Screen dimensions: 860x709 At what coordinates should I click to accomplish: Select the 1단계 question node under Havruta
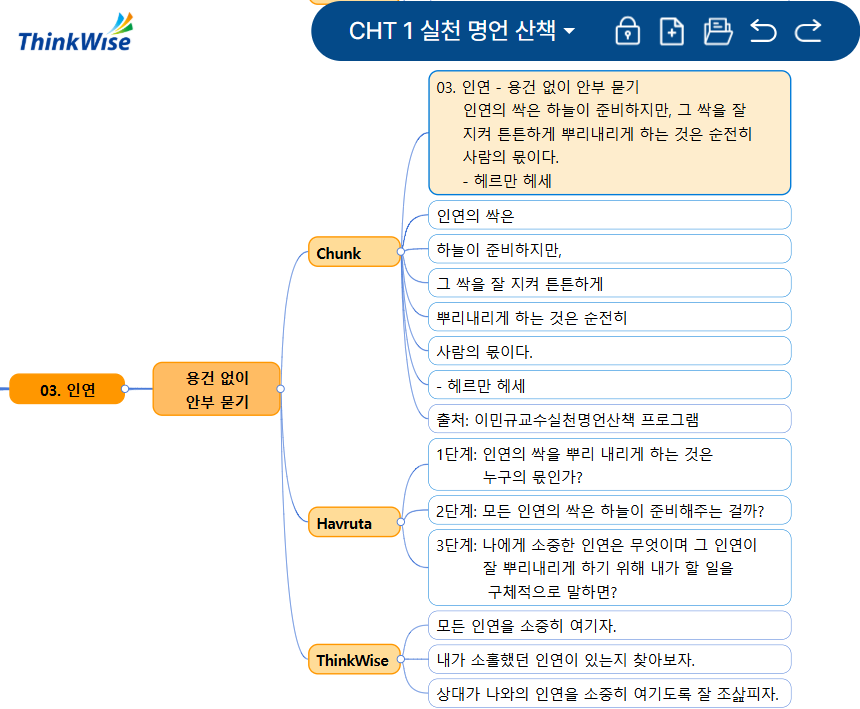(x=610, y=467)
